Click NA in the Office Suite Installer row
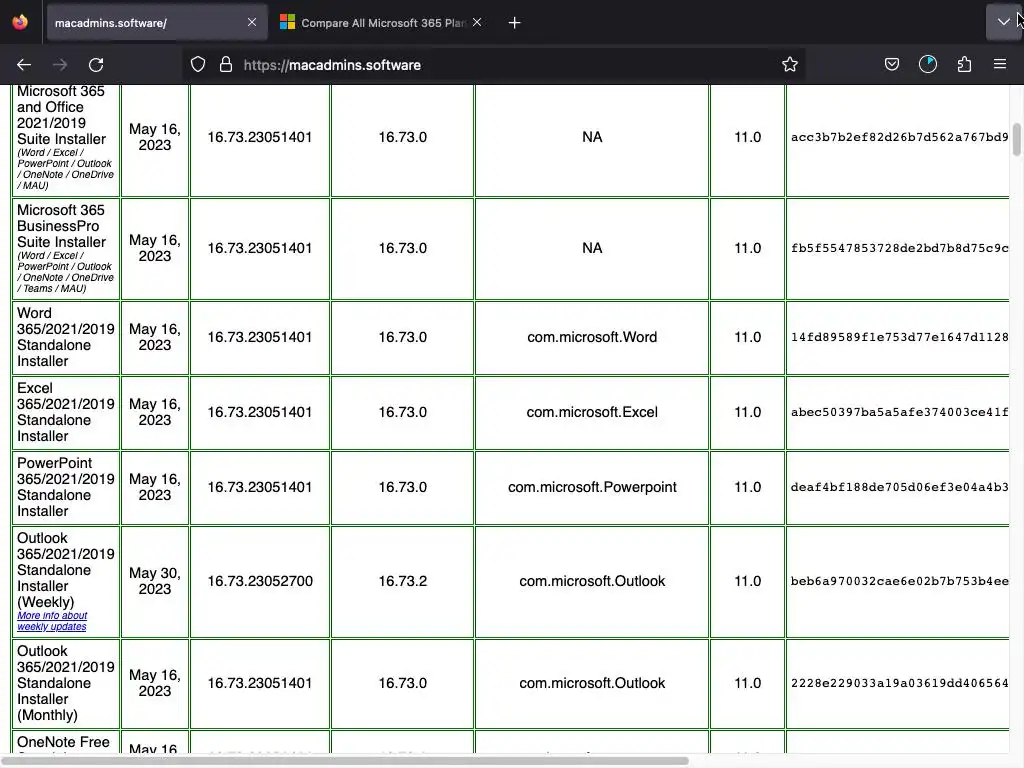Viewport: 1024px width, 768px height. click(x=592, y=137)
